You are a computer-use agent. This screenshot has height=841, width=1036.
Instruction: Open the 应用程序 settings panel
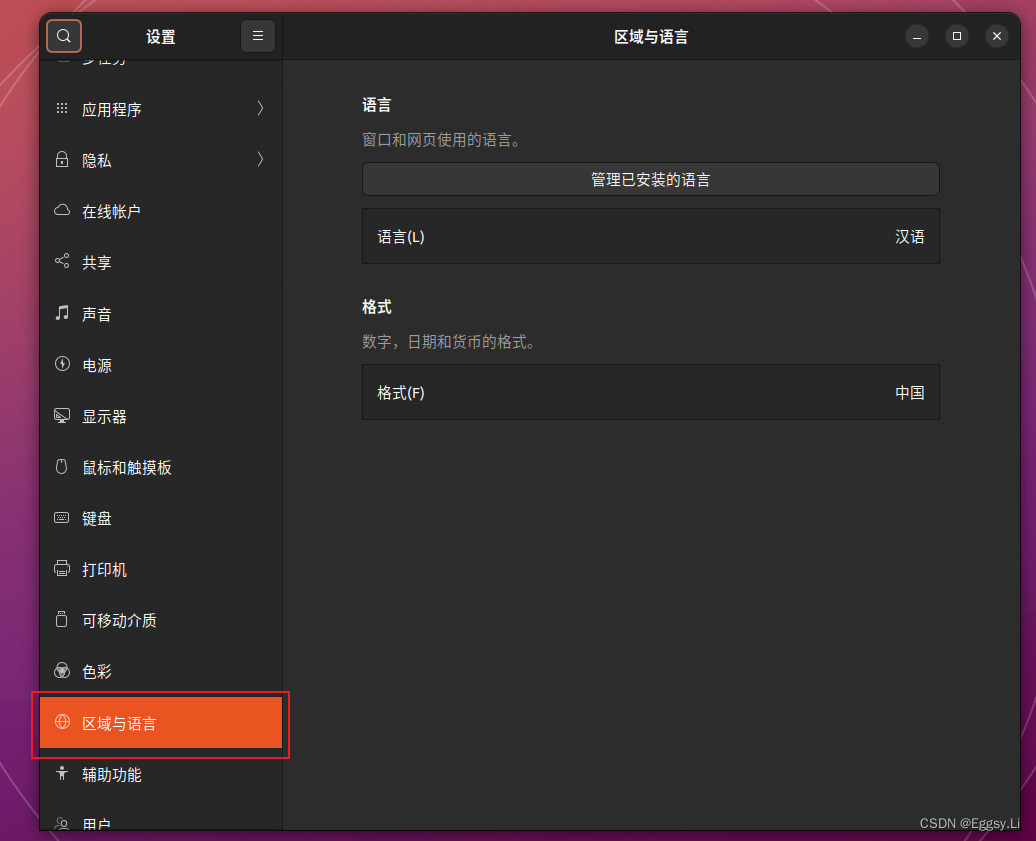pyautogui.click(x=161, y=109)
